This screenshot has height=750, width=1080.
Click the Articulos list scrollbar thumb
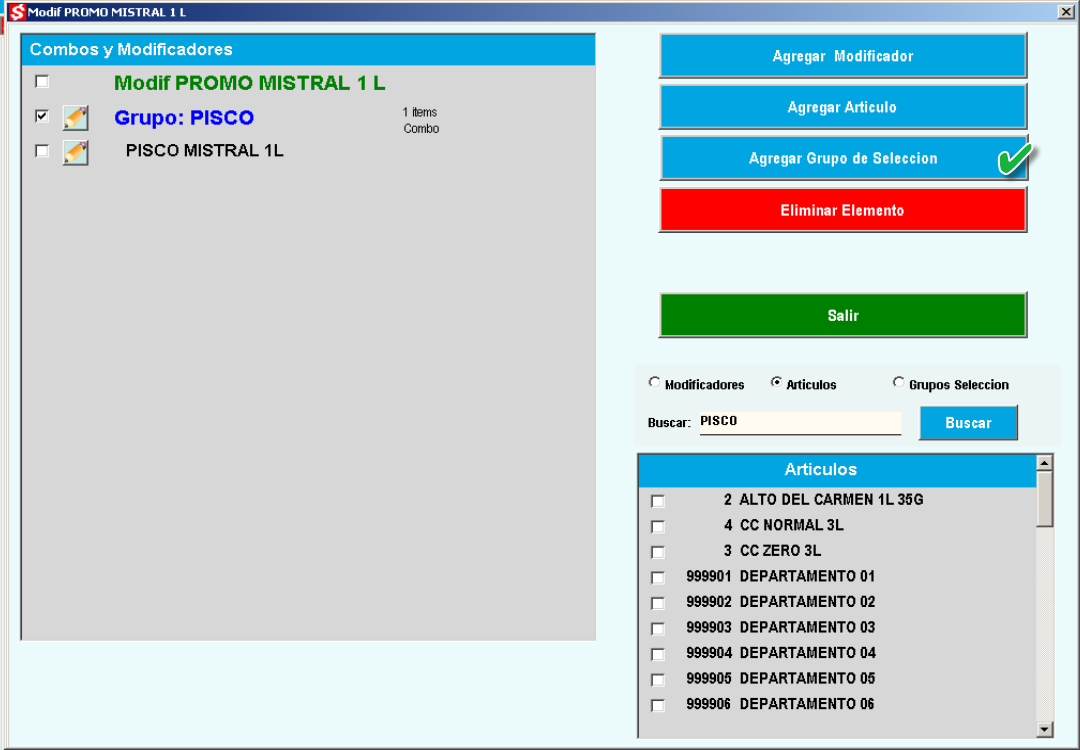pos(1045,499)
